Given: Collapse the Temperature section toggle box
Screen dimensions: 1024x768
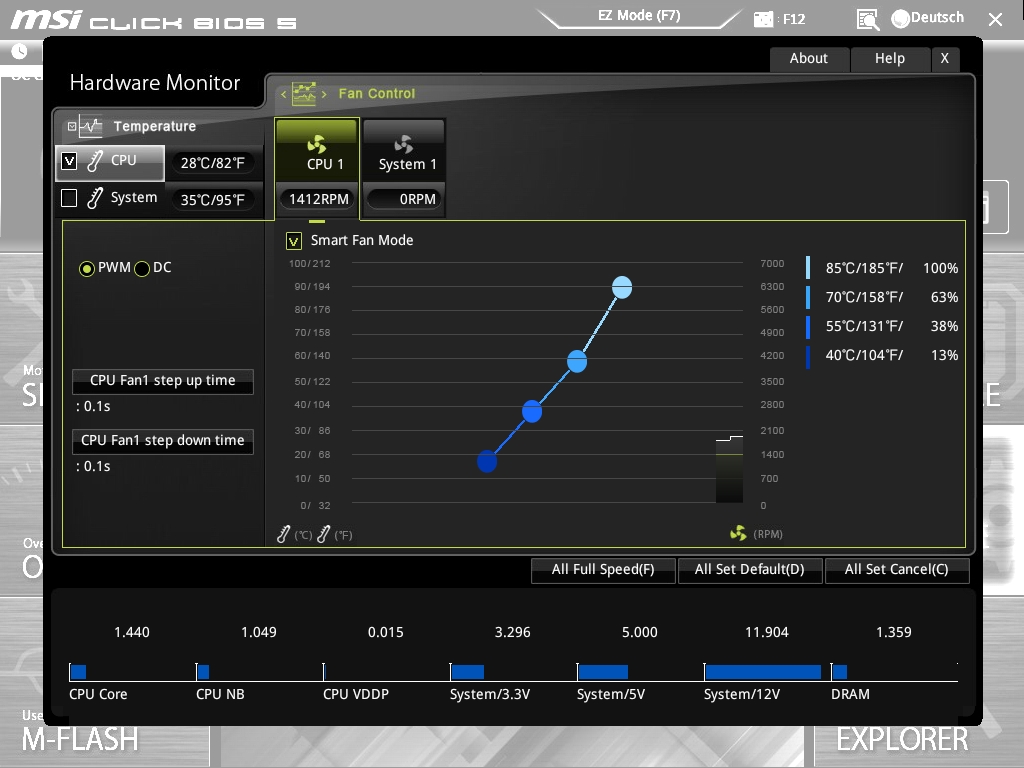Looking at the screenshot, I should click(72, 126).
